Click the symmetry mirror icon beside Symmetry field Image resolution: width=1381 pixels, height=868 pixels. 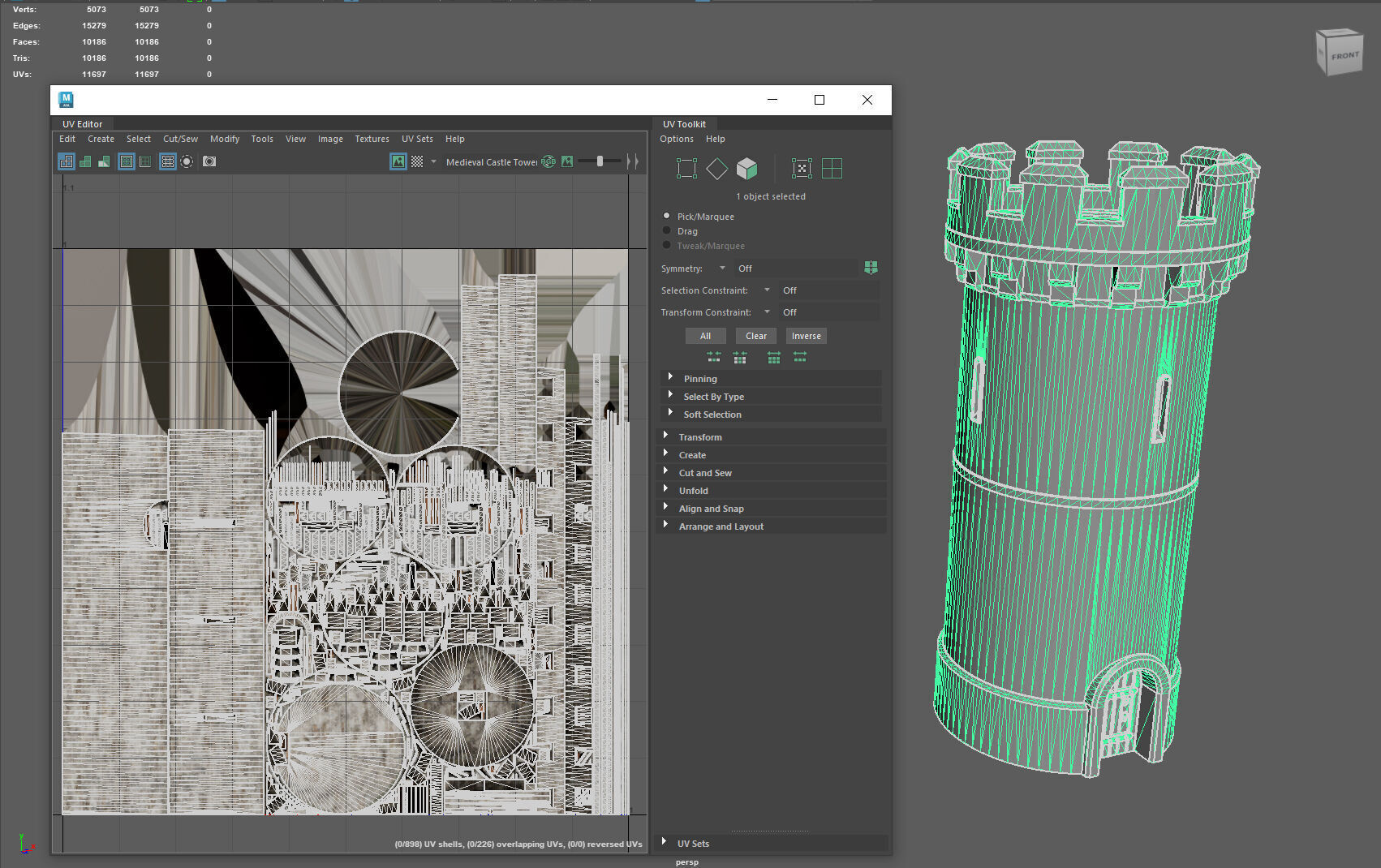[871, 268]
